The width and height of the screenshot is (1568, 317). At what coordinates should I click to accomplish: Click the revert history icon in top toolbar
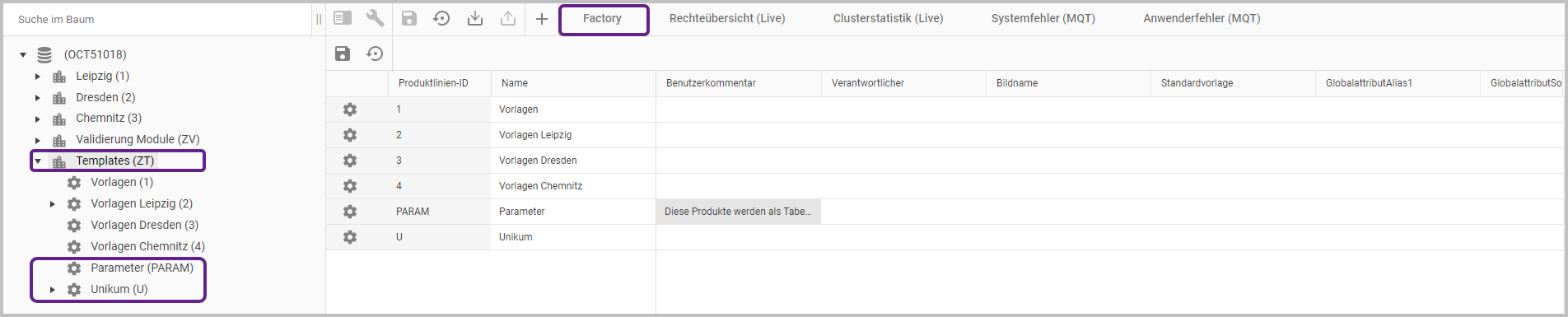point(442,18)
